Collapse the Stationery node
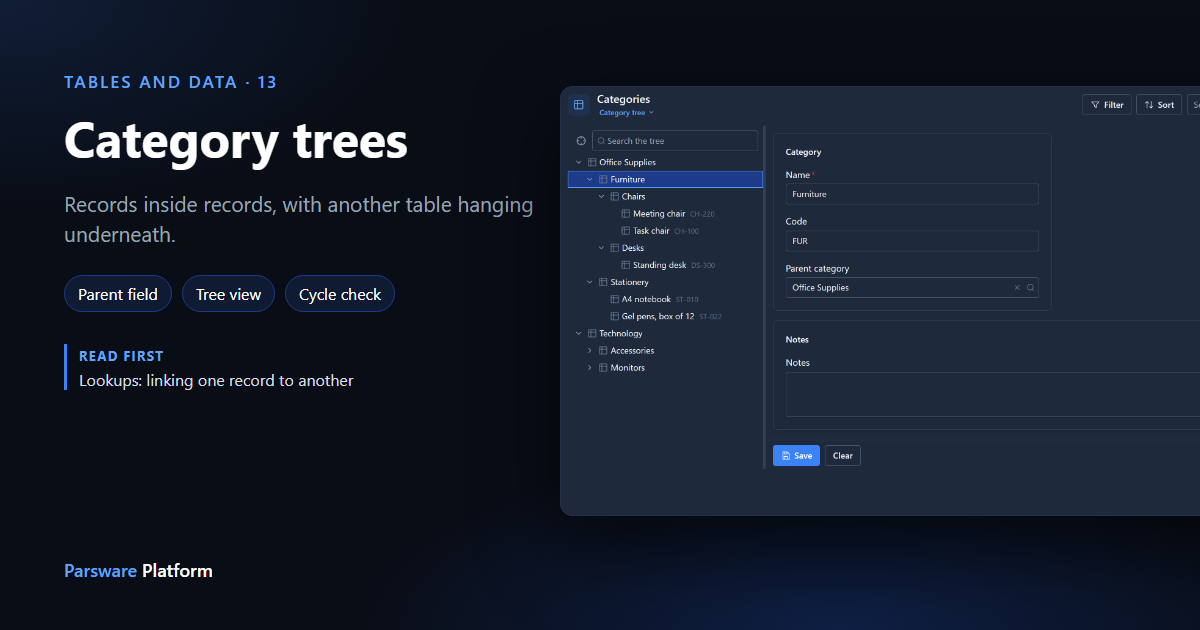1200x630 pixels. pyautogui.click(x=590, y=282)
